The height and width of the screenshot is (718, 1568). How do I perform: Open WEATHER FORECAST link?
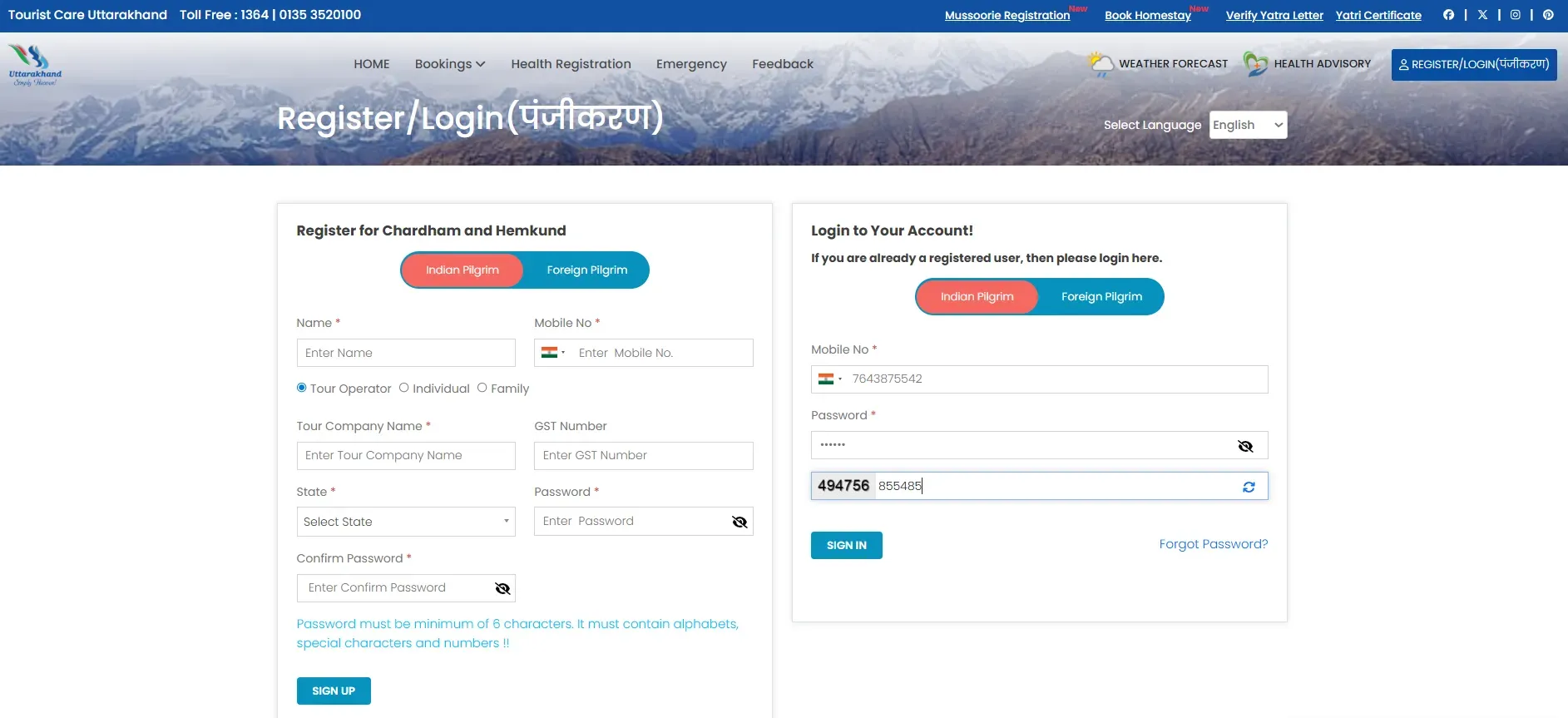click(x=1173, y=64)
